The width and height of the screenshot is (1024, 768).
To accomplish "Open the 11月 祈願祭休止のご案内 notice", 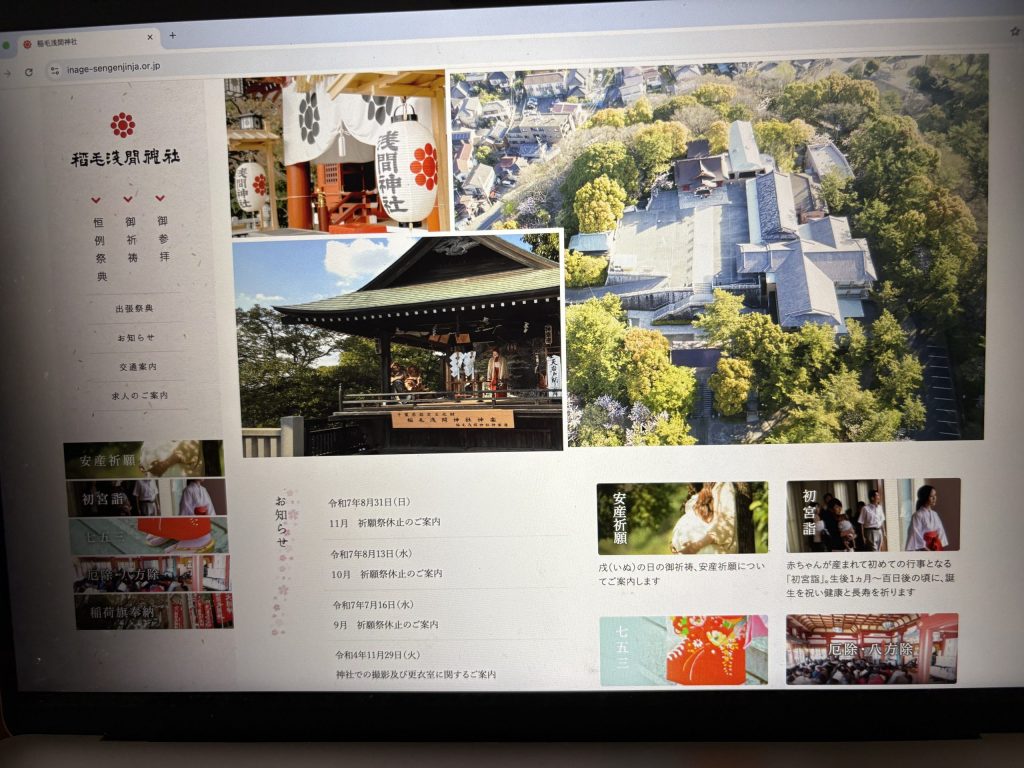I will coord(385,522).
